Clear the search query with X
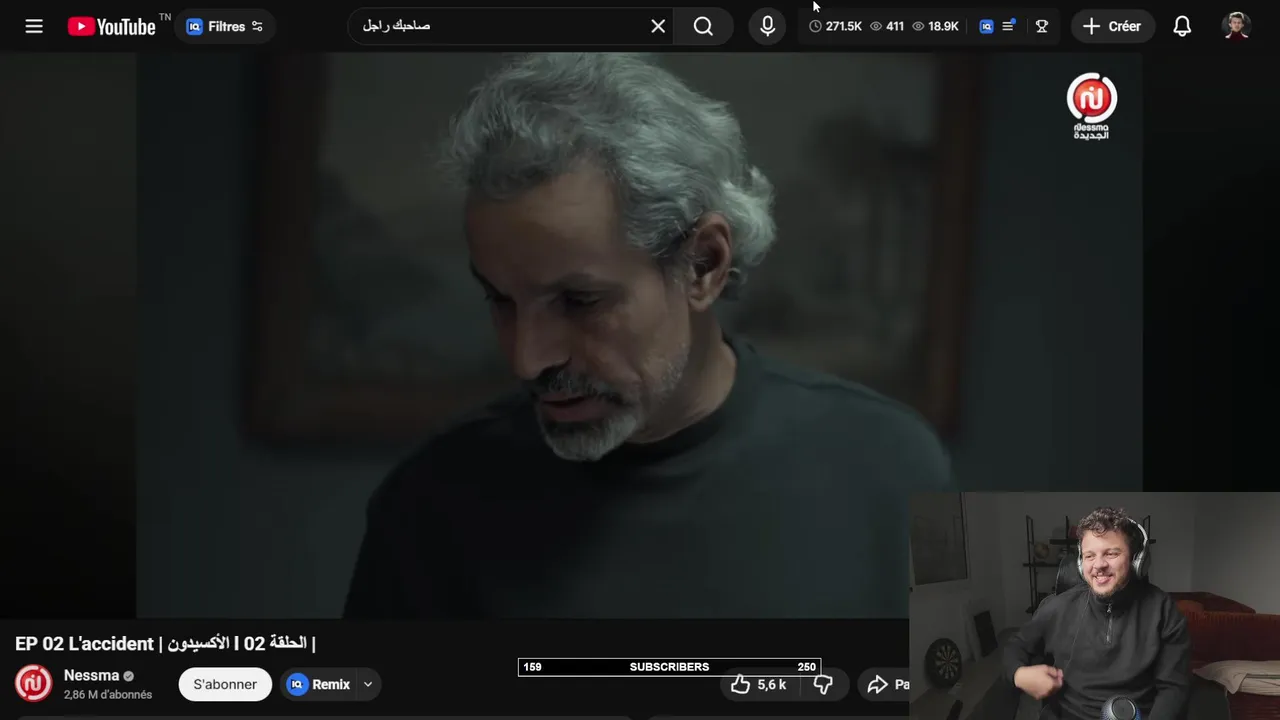Viewport: 1280px width, 720px height. click(658, 26)
